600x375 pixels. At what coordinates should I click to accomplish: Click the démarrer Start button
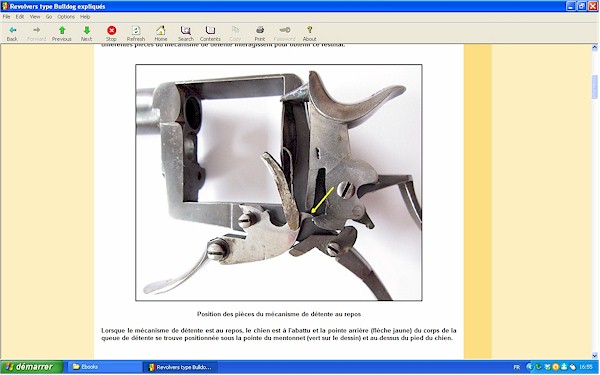(x=31, y=367)
